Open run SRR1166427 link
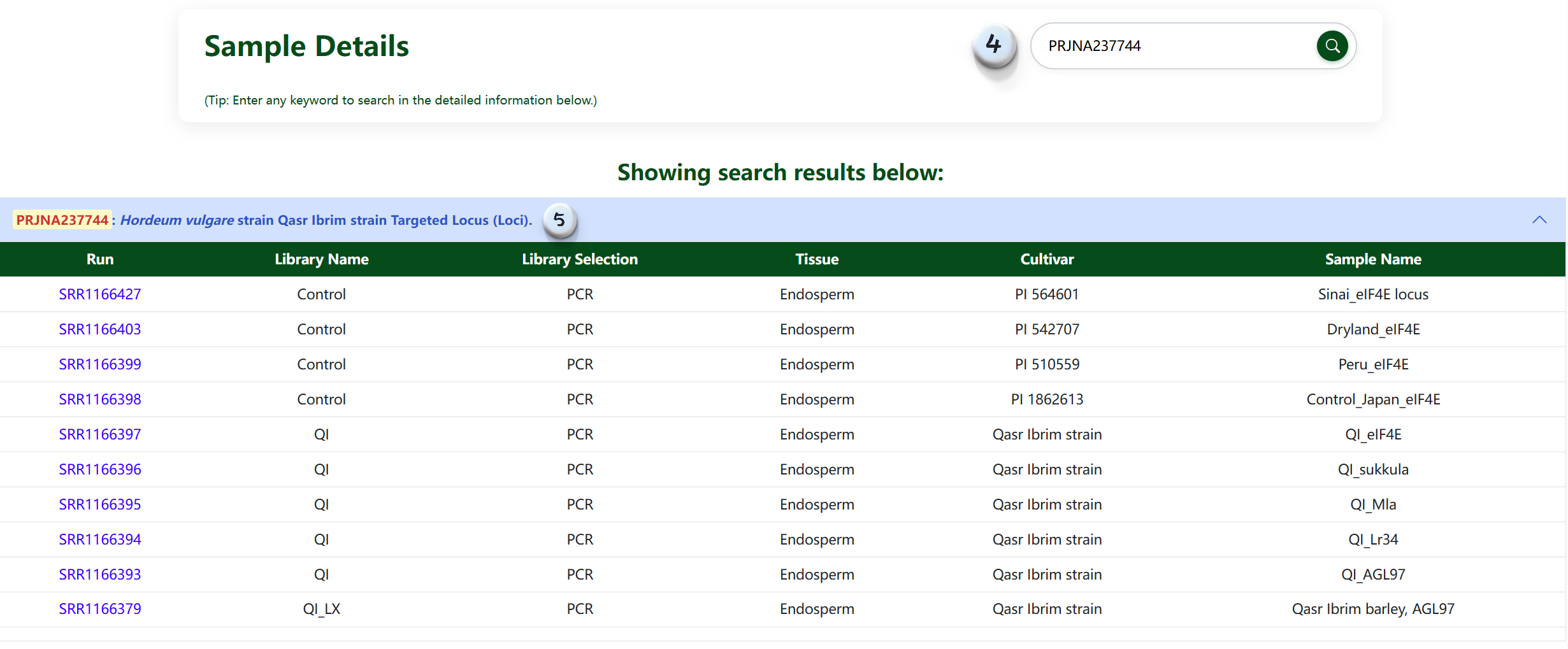Screen dimensions: 1568x649 click(x=100, y=294)
